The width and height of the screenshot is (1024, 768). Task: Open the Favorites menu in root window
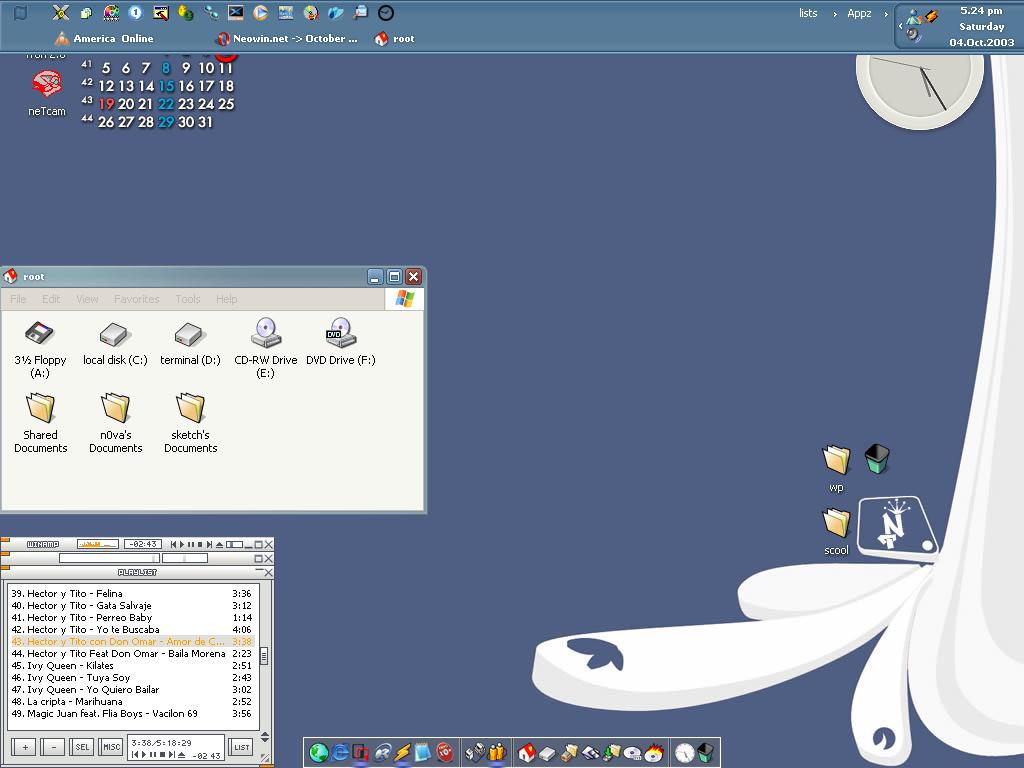coord(136,299)
